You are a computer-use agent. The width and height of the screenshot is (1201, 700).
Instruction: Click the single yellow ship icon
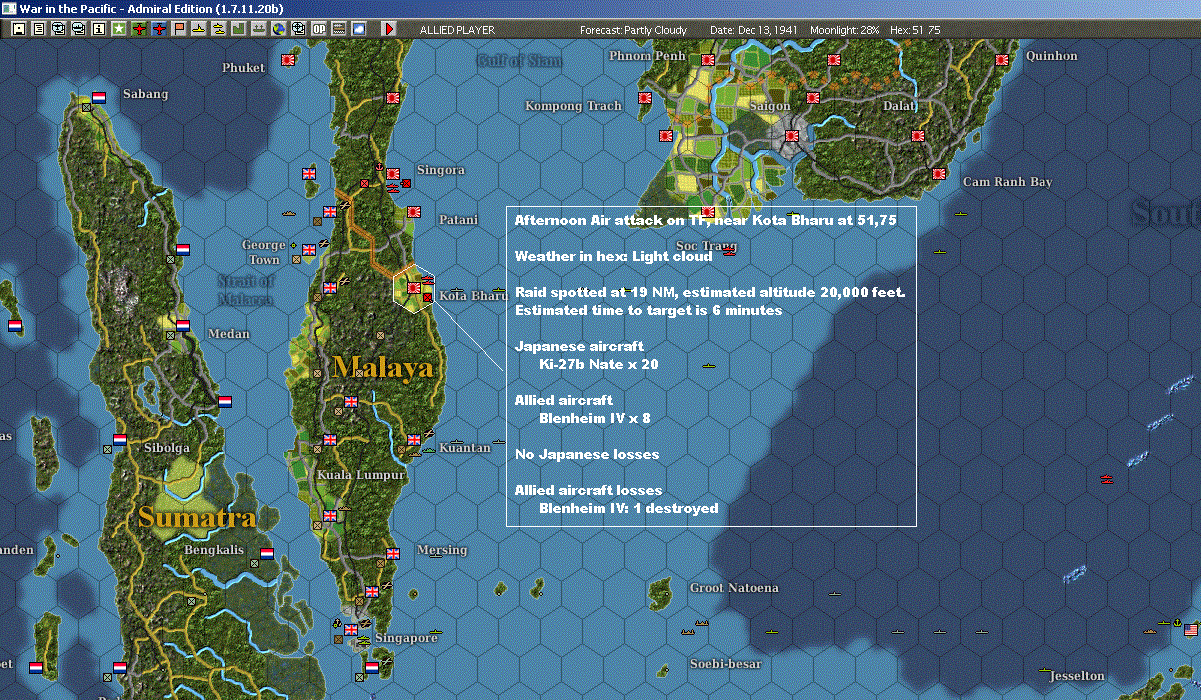coord(198,29)
